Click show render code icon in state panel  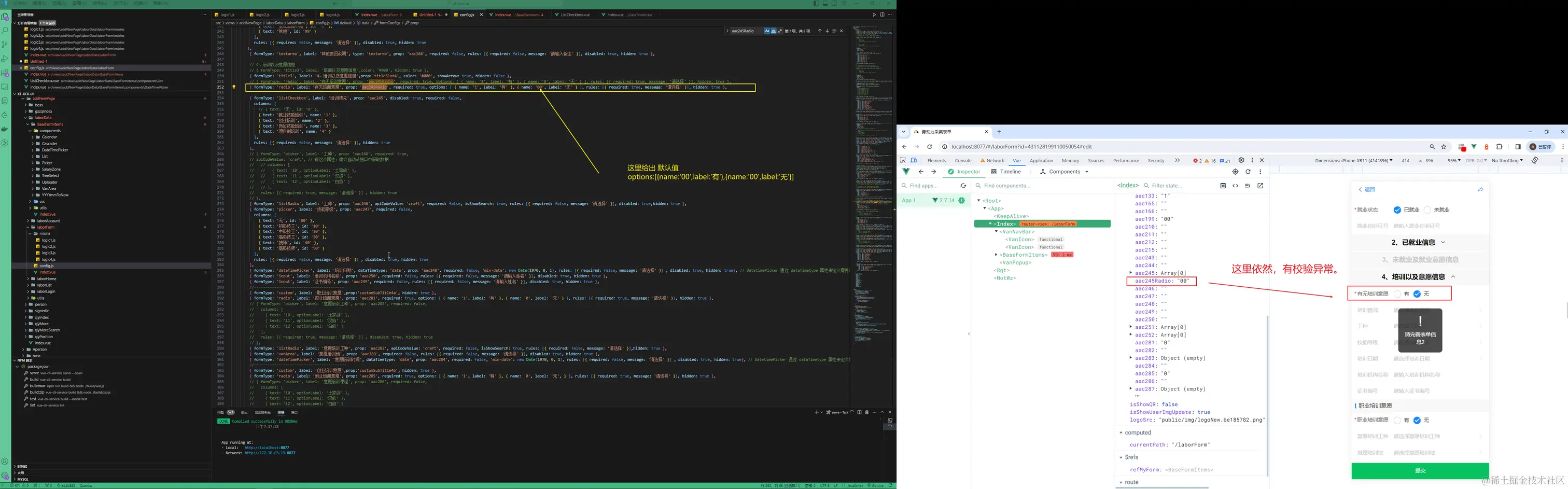click(x=1235, y=186)
